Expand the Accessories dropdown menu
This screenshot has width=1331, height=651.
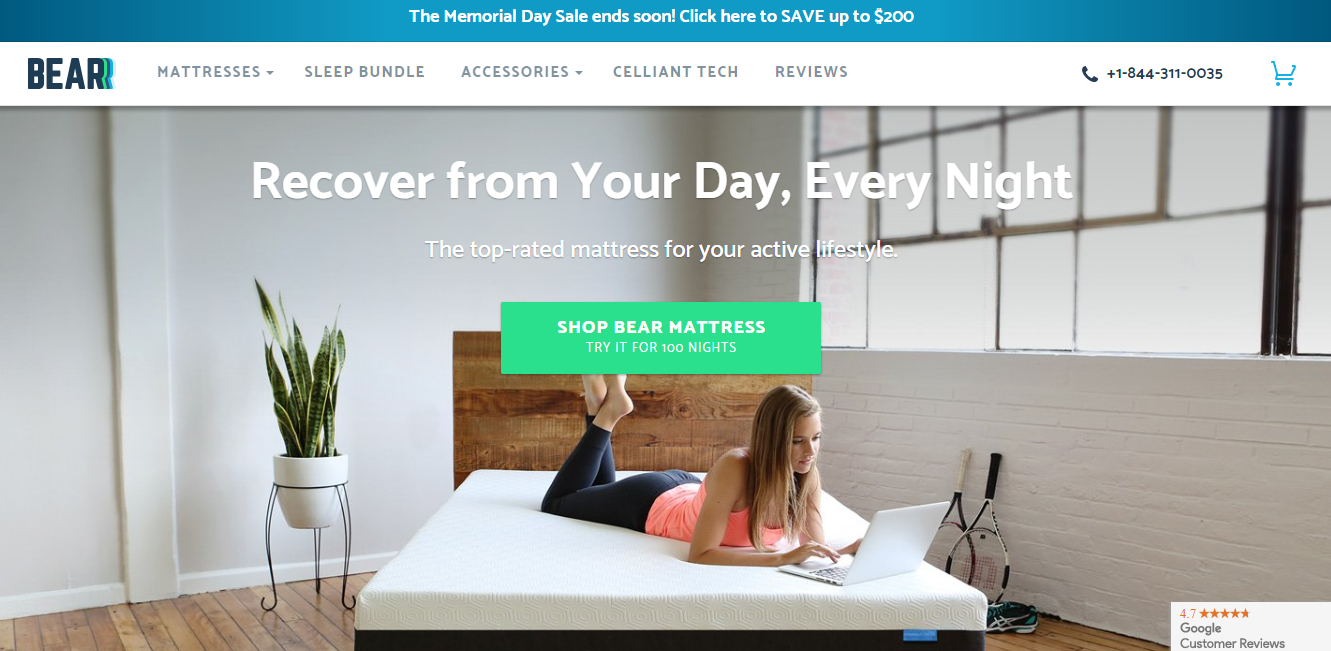pos(521,72)
